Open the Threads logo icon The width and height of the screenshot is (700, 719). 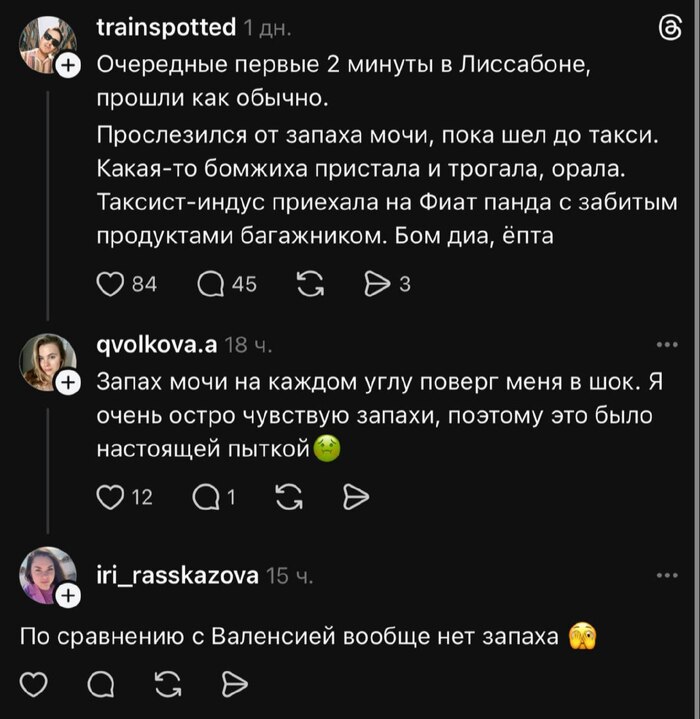coord(665,32)
